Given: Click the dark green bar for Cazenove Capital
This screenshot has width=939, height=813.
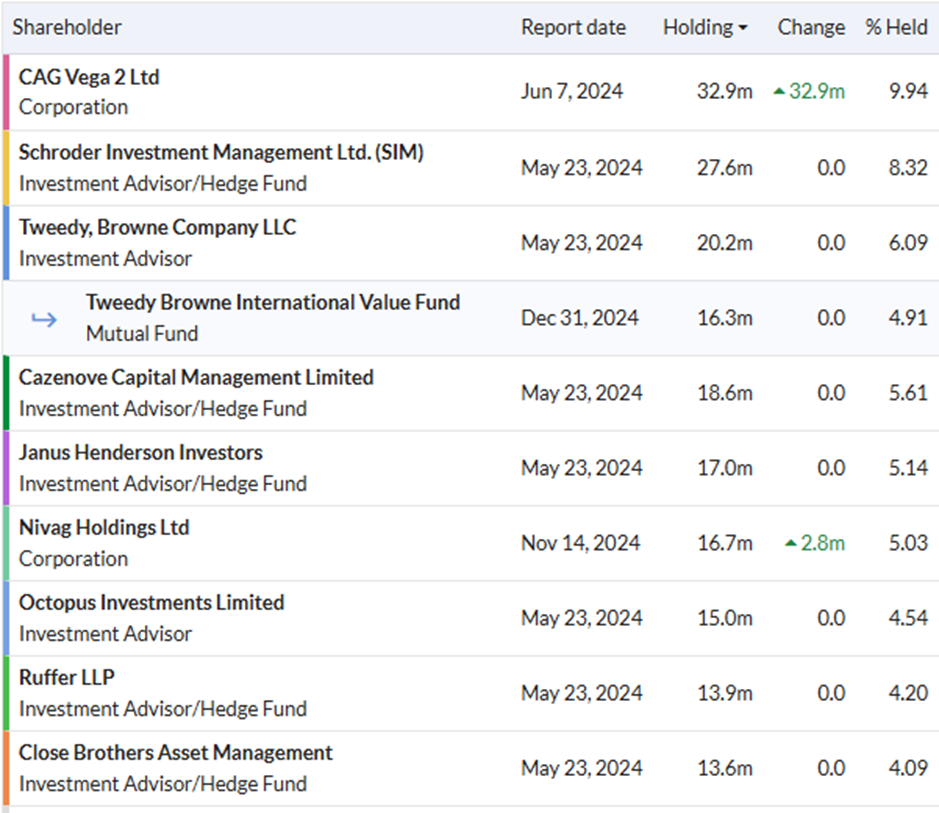Looking at the screenshot, I should pyautogui.click(x=6, y=393).
